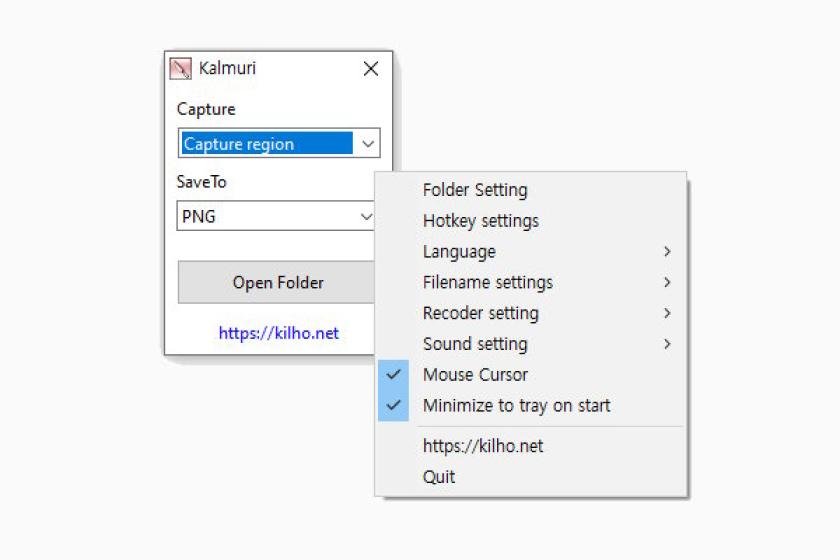Screen dimensions: 840x560
Task: Select Folder Setting from context menu
Action: coord(531,190)
